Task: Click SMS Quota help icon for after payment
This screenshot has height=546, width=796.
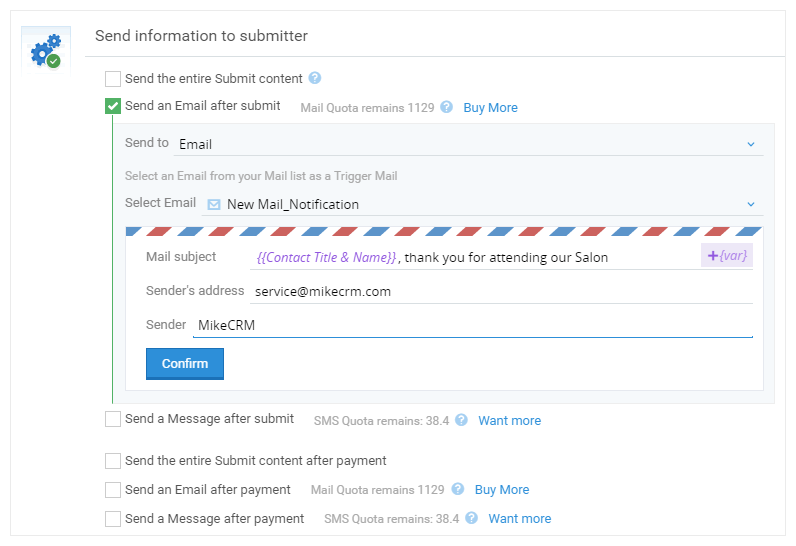Action: [471, 518]
